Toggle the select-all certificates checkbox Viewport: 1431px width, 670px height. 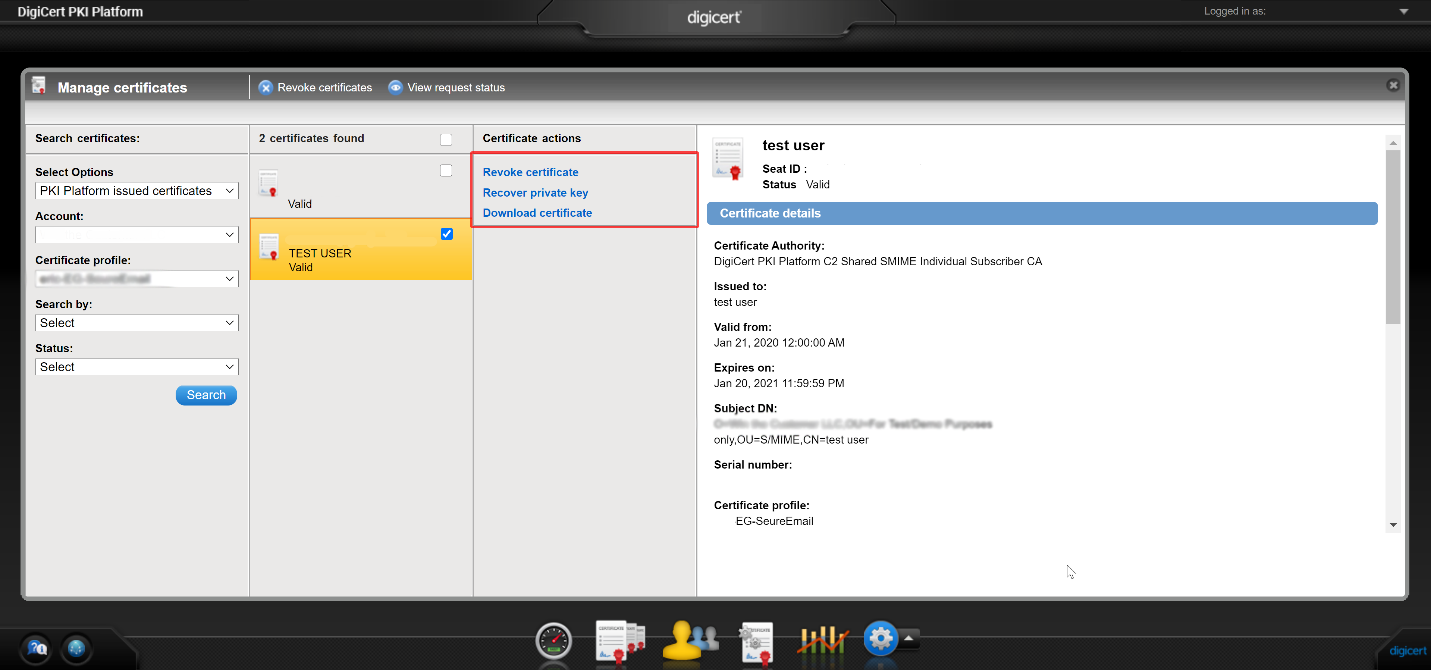(446, 139)
